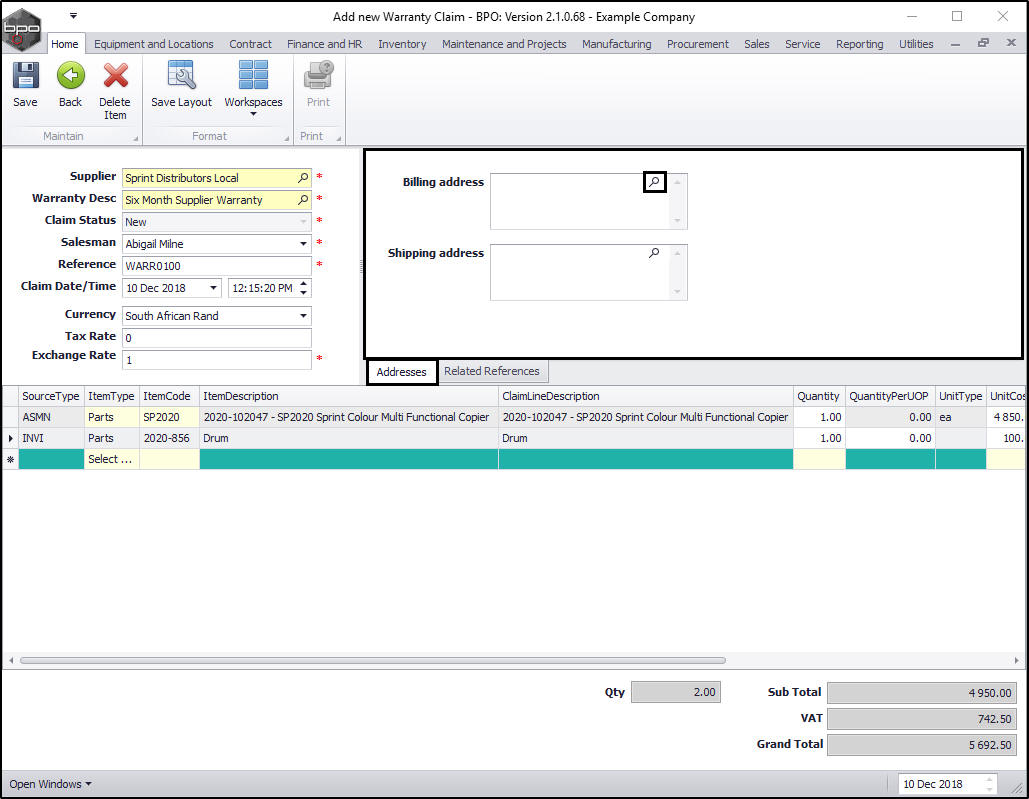Click the horizontal grid scrollbar

pos(373,661)
